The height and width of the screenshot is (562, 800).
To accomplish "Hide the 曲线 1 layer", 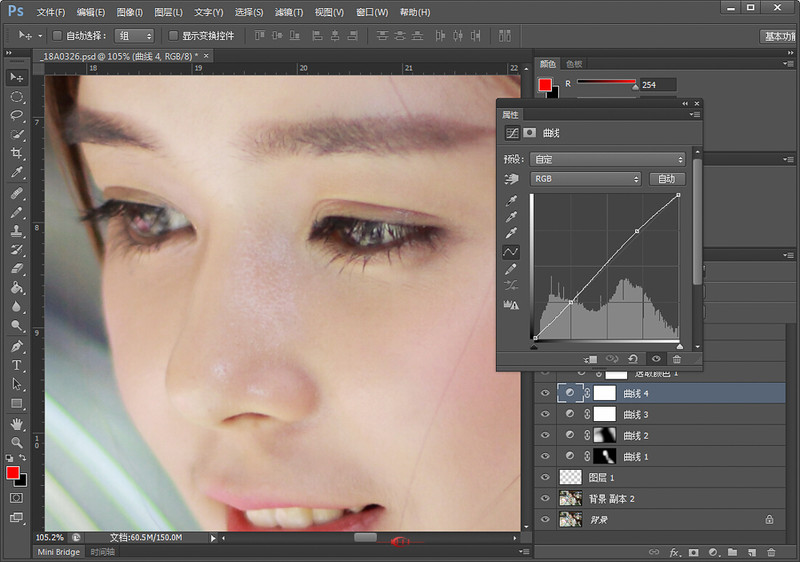I will coord(545,456).
